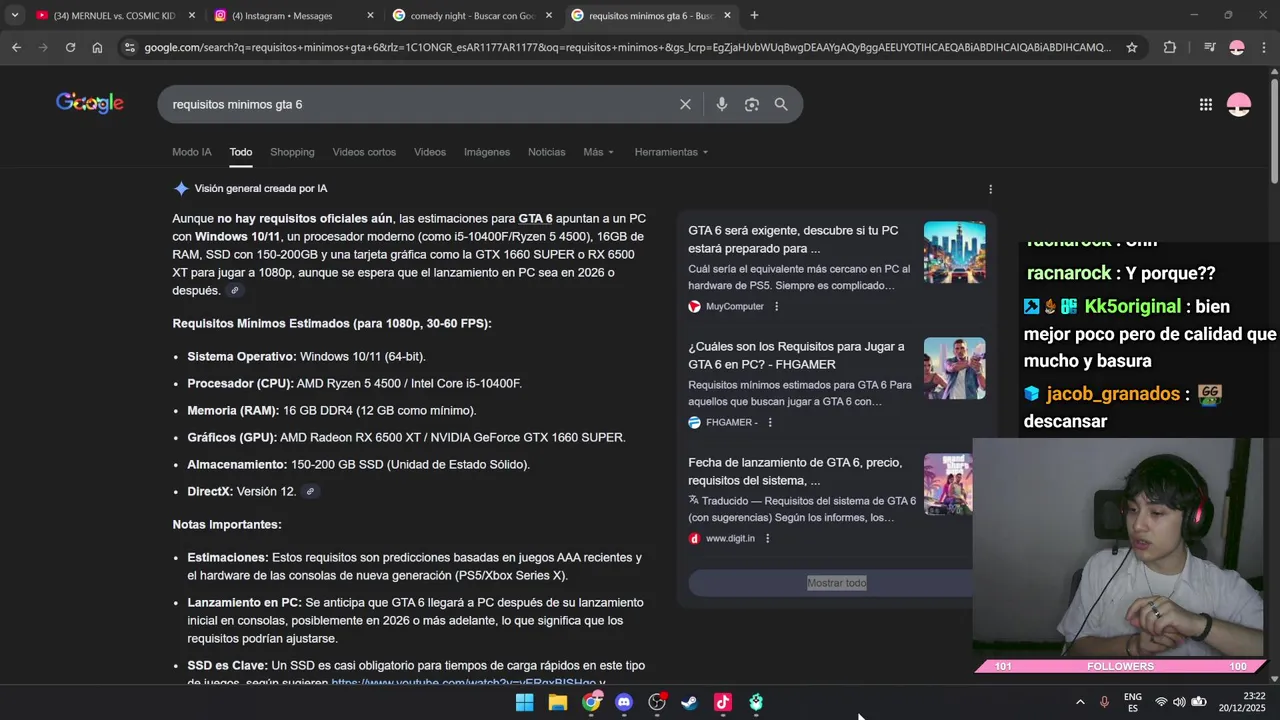Click the source link icon after 'Versión 12.'
This screenshot has height=720, width=1280.
(x=310, y=492)
